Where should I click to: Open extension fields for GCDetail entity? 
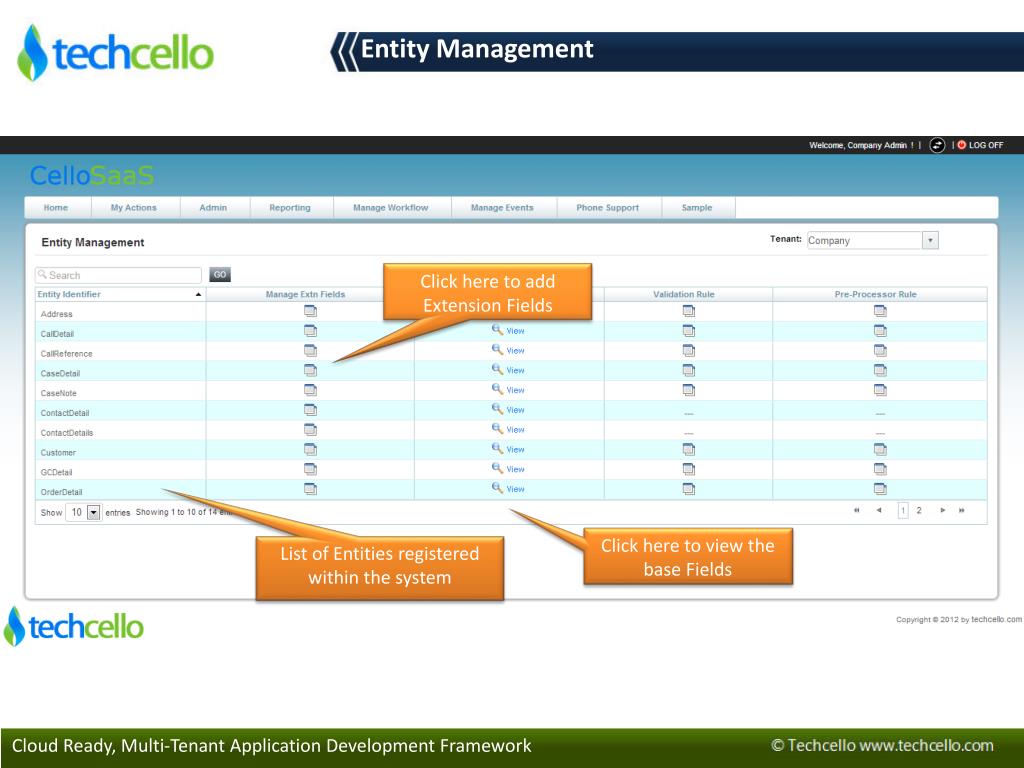(x=310, y=469)
